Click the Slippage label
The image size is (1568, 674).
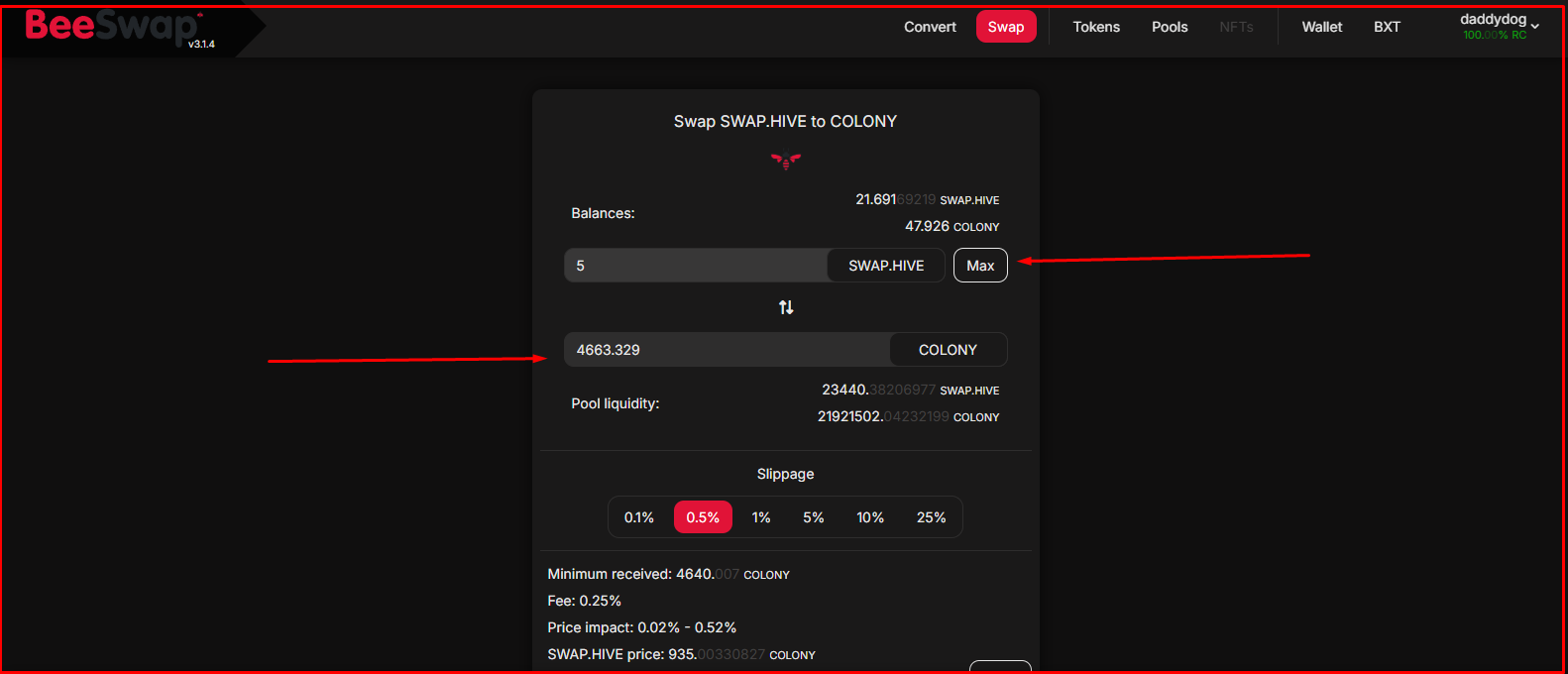[x=786, y=474]
